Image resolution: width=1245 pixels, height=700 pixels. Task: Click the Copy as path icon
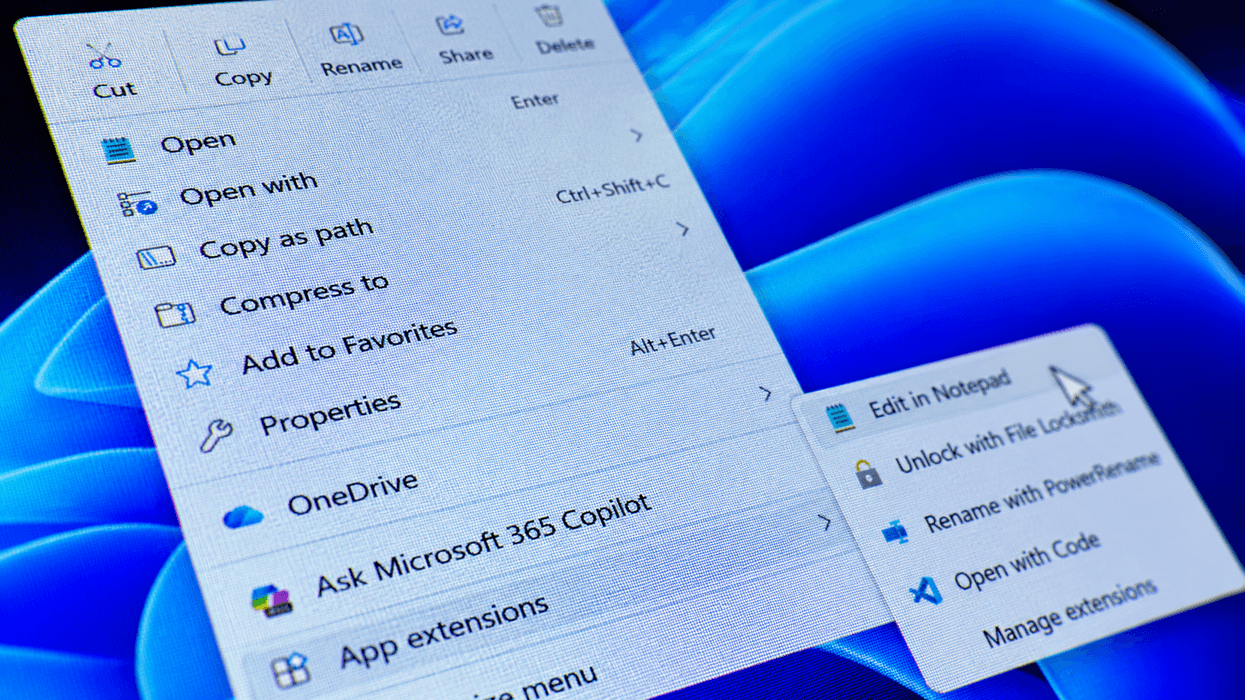pyautogui.click(x=156, y=258)
